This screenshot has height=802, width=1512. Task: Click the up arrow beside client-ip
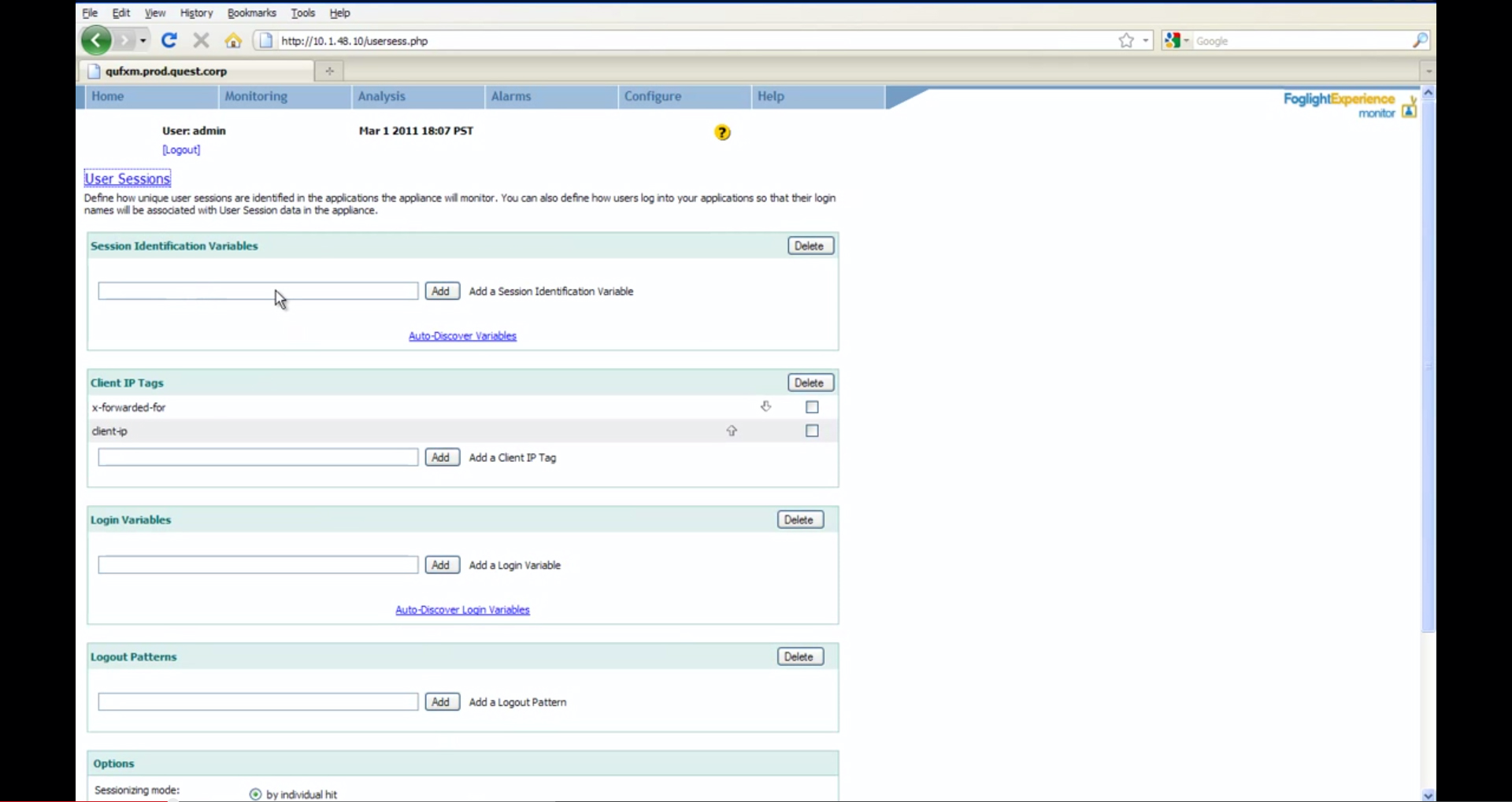pyautogui.click(x=732, y=431)
